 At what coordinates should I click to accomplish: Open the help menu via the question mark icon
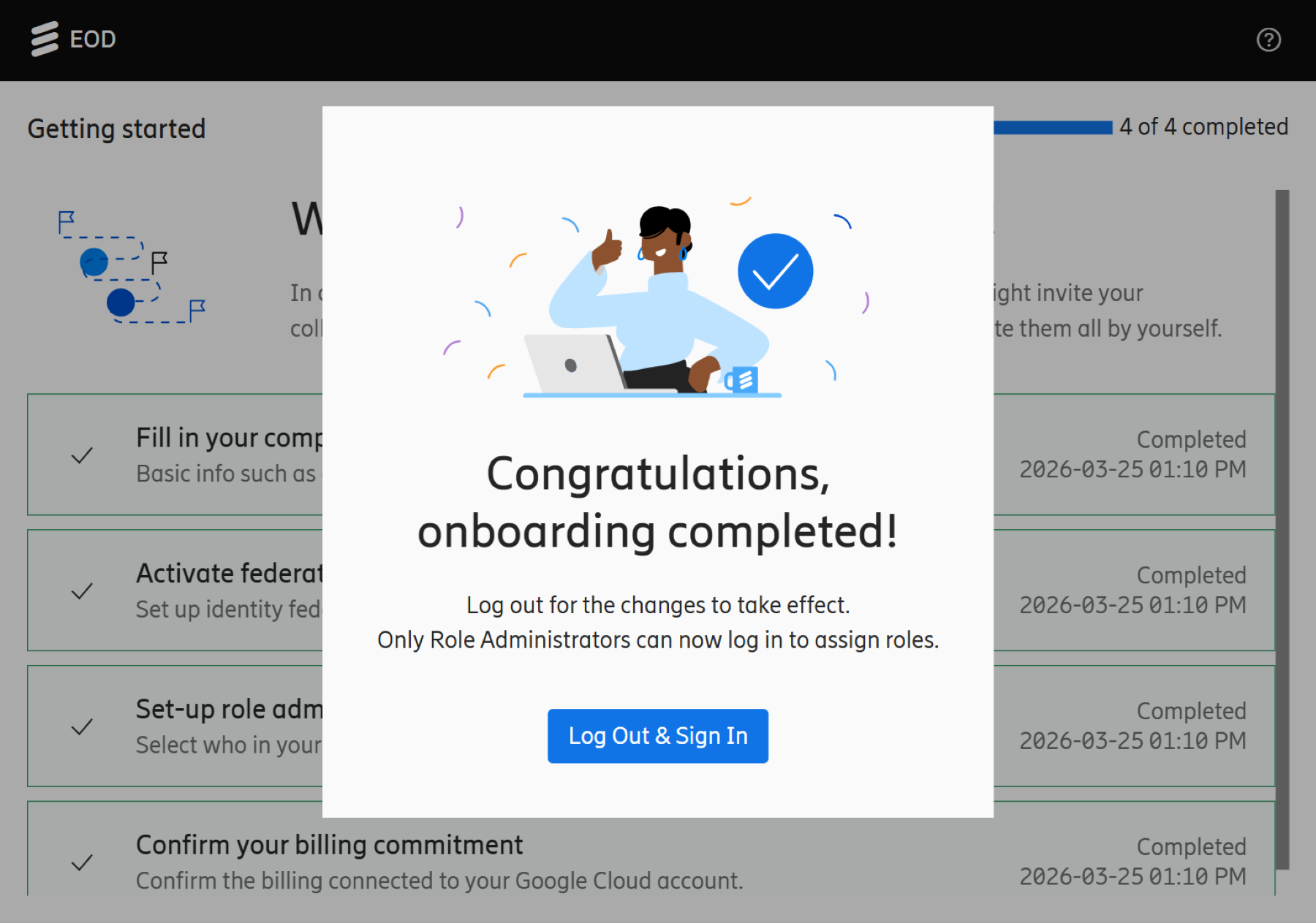[1269, 40]
